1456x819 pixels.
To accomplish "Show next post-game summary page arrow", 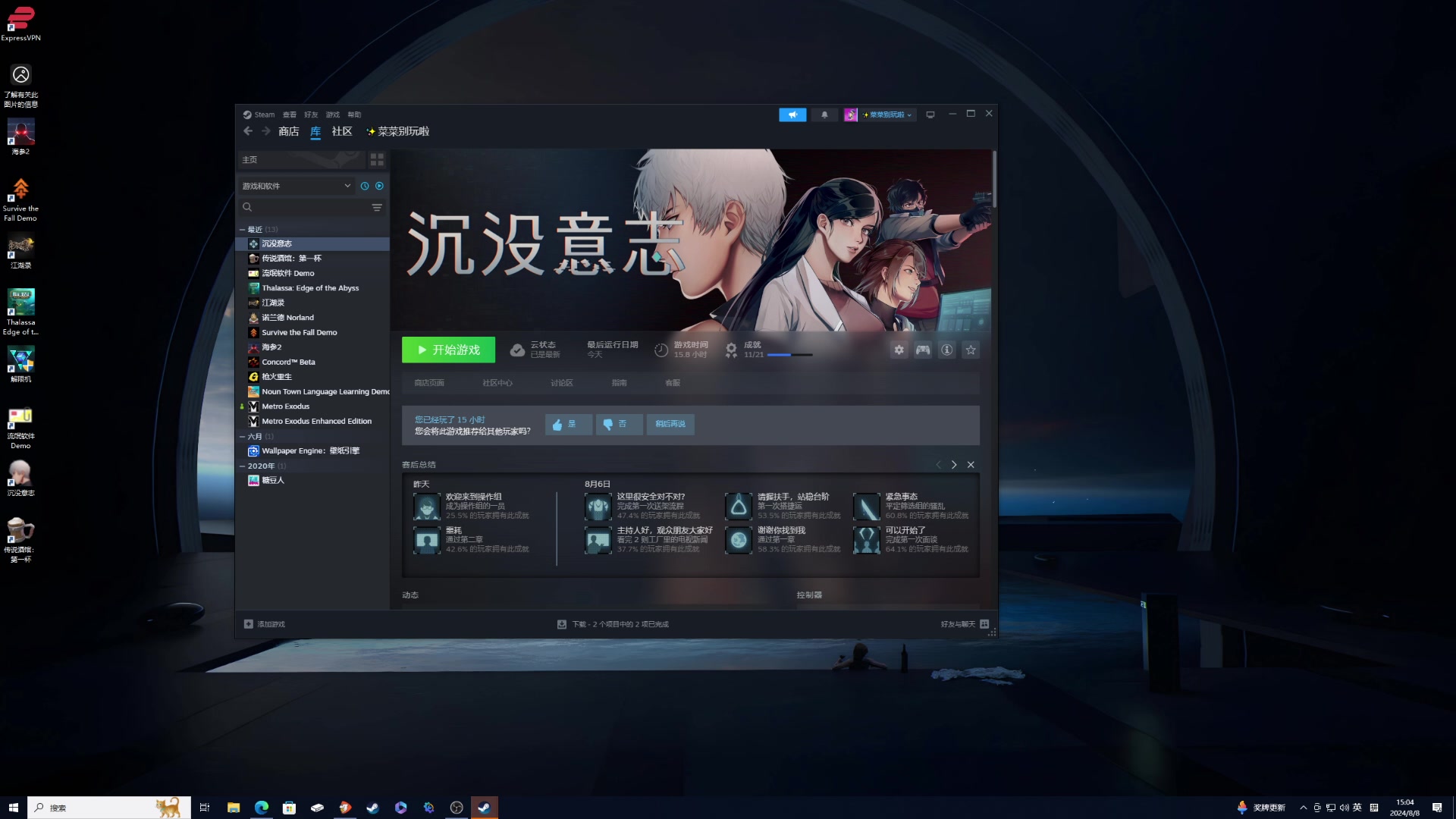I will (954, 465).
